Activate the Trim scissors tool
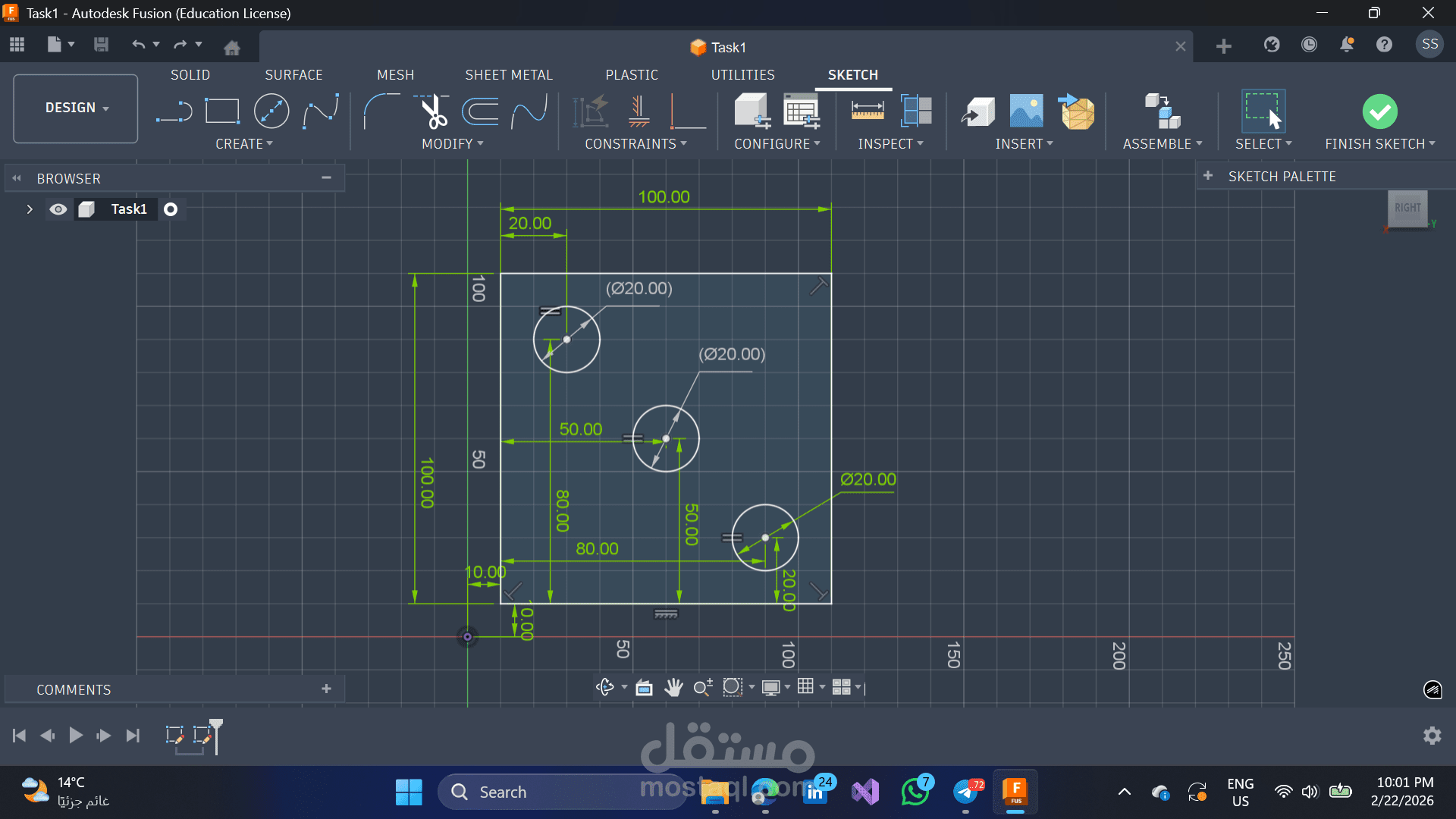The width and height of the screenshot is (1456, 819). (x=433, y=112)
